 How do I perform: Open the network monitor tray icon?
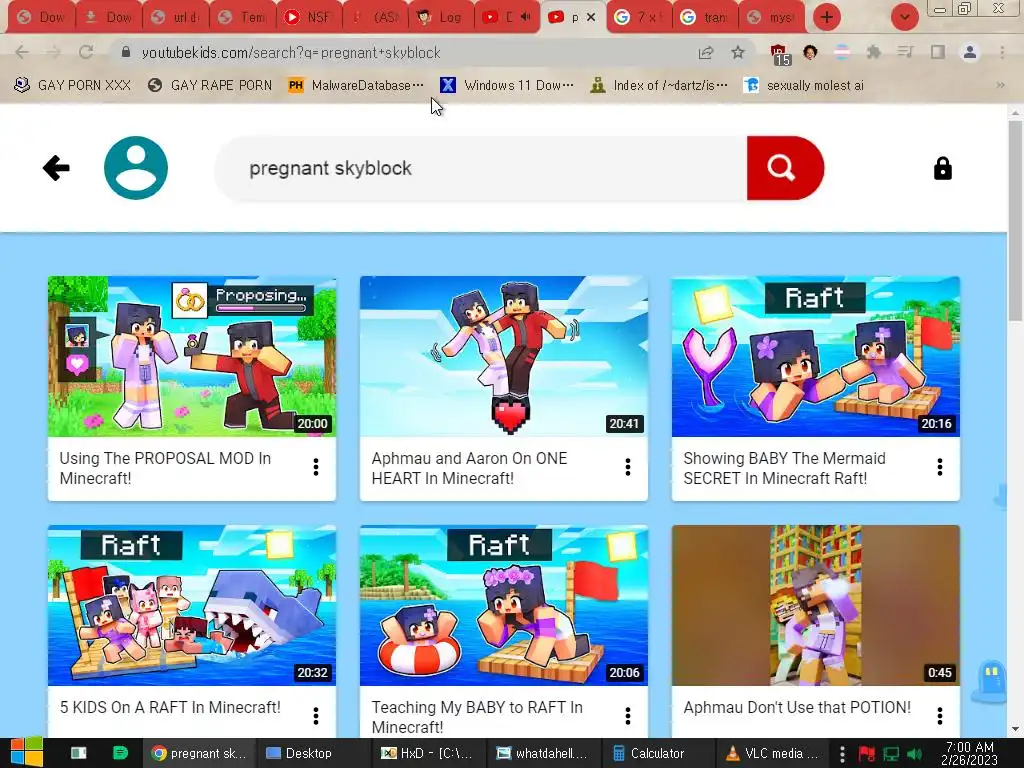click(891, 754)
